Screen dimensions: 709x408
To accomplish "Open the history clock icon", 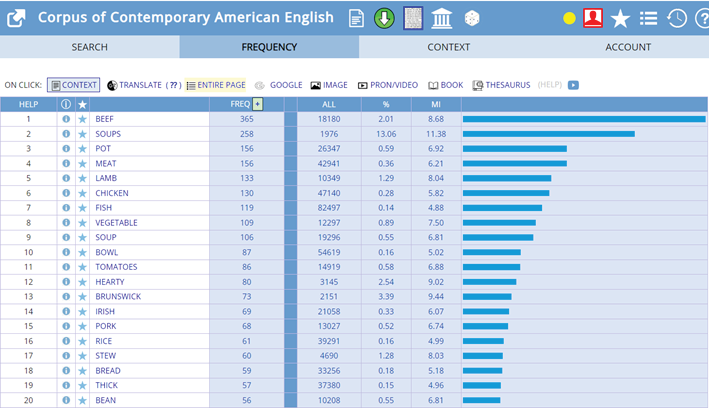I will 677,18.
